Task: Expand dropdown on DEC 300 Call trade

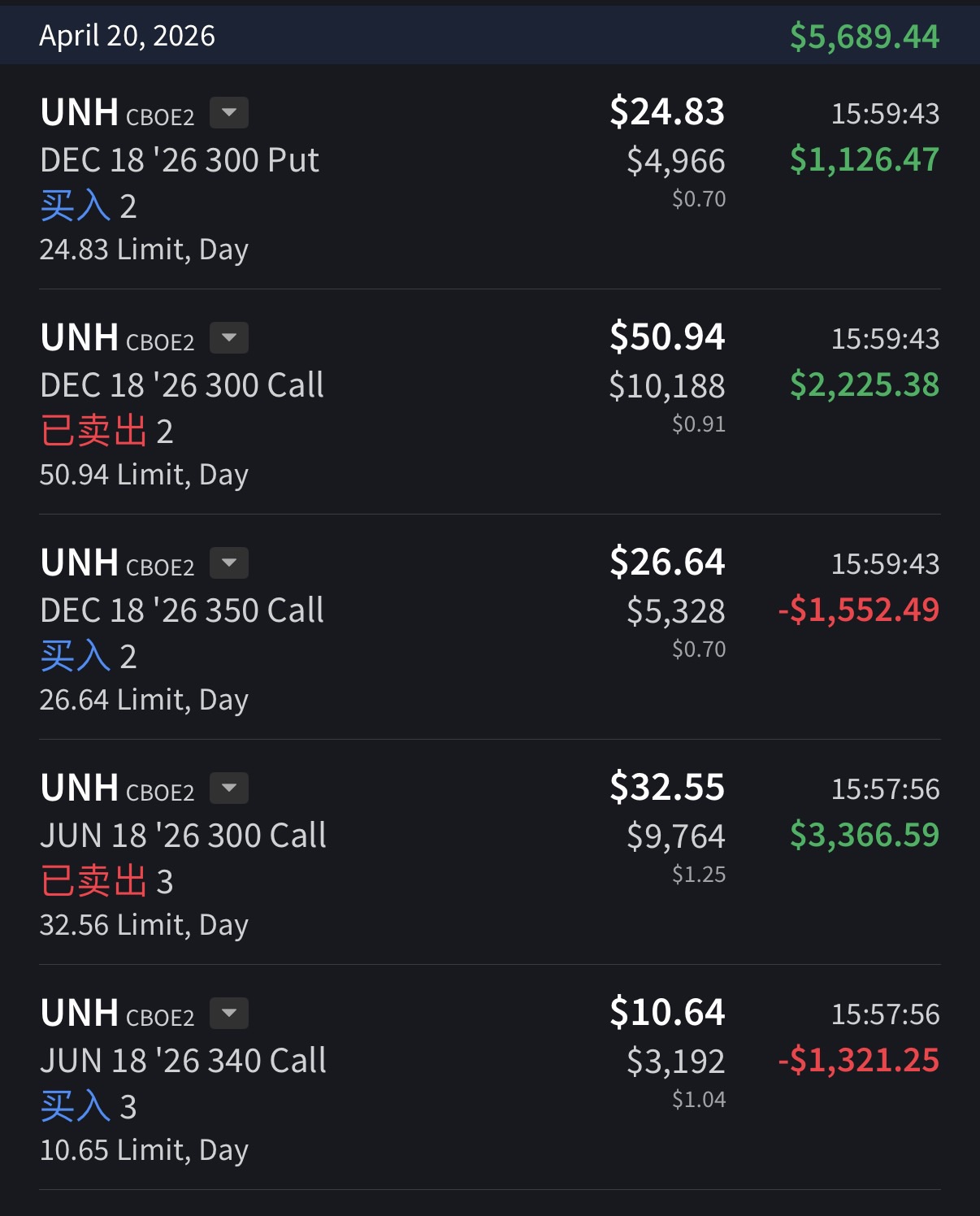Action: 229,338
